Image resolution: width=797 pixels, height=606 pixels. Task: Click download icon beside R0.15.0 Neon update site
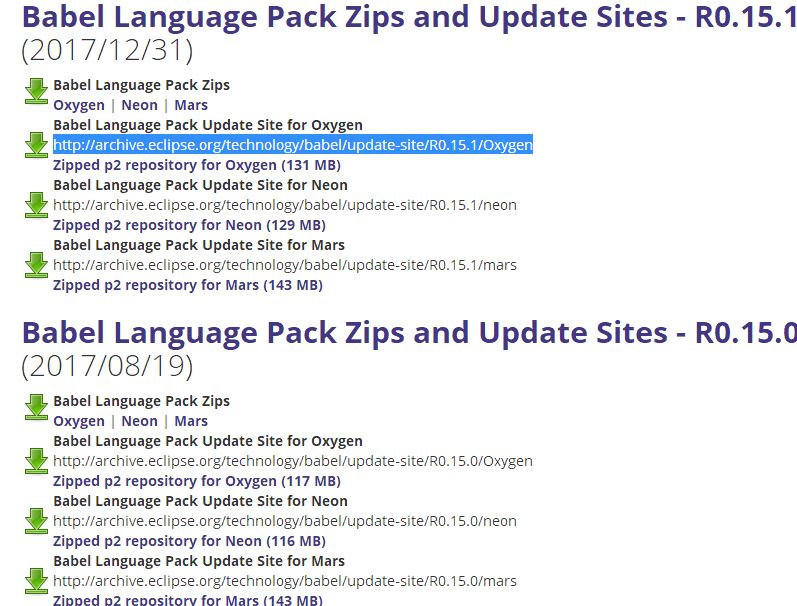[x=36, y=521]
